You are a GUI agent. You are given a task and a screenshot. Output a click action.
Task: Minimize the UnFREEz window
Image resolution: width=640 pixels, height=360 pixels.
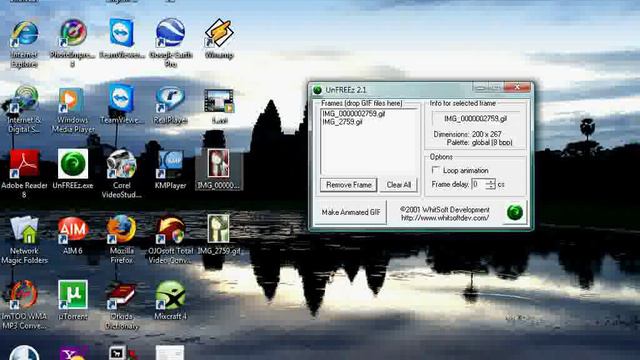coord(480,87)
